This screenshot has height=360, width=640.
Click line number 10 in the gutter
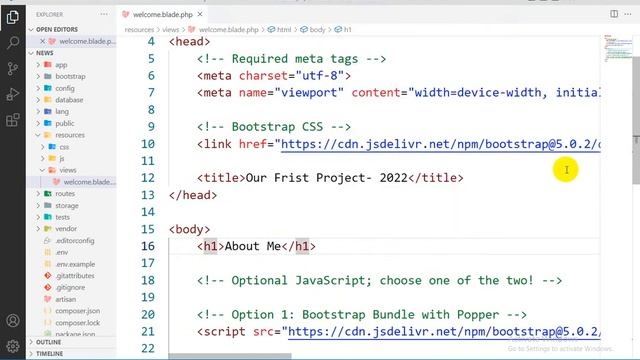click(x=148, y=144)
